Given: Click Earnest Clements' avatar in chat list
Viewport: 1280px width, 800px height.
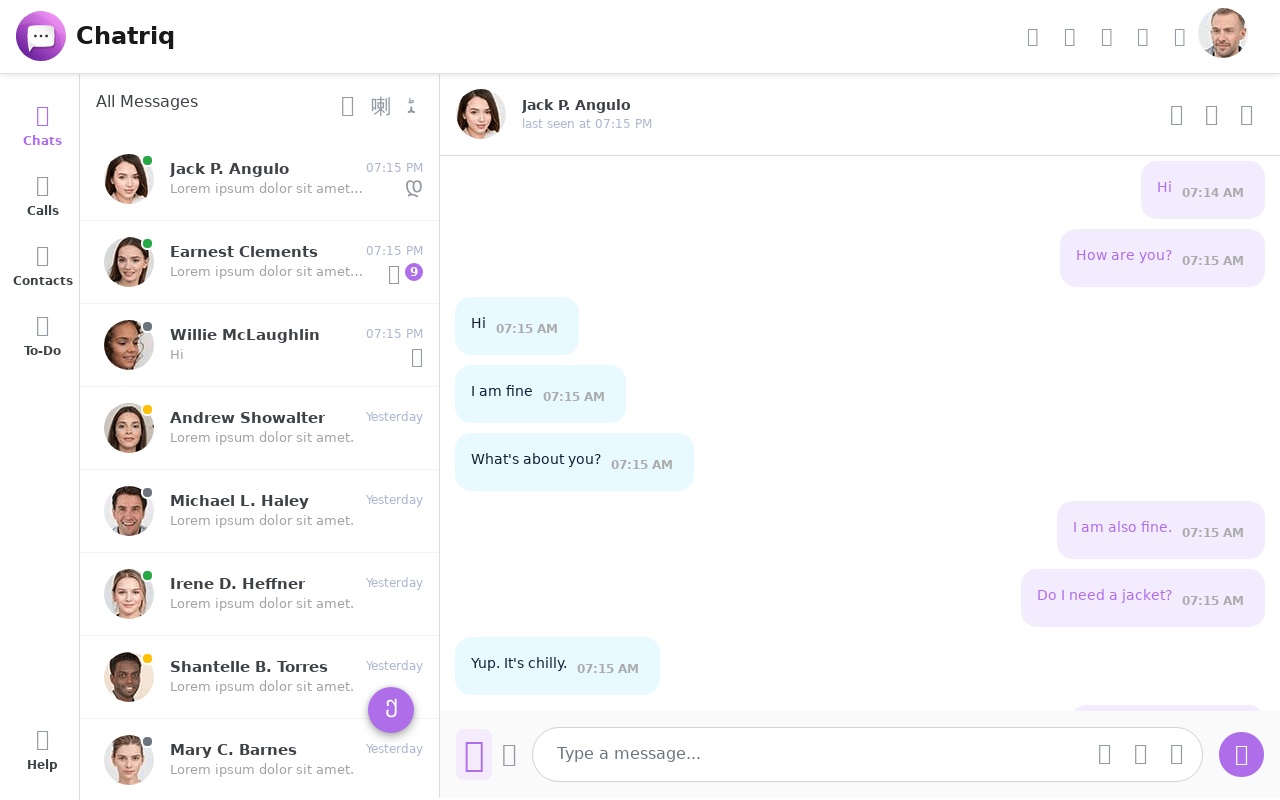Looking at the screenshot, I should point(129,262).
